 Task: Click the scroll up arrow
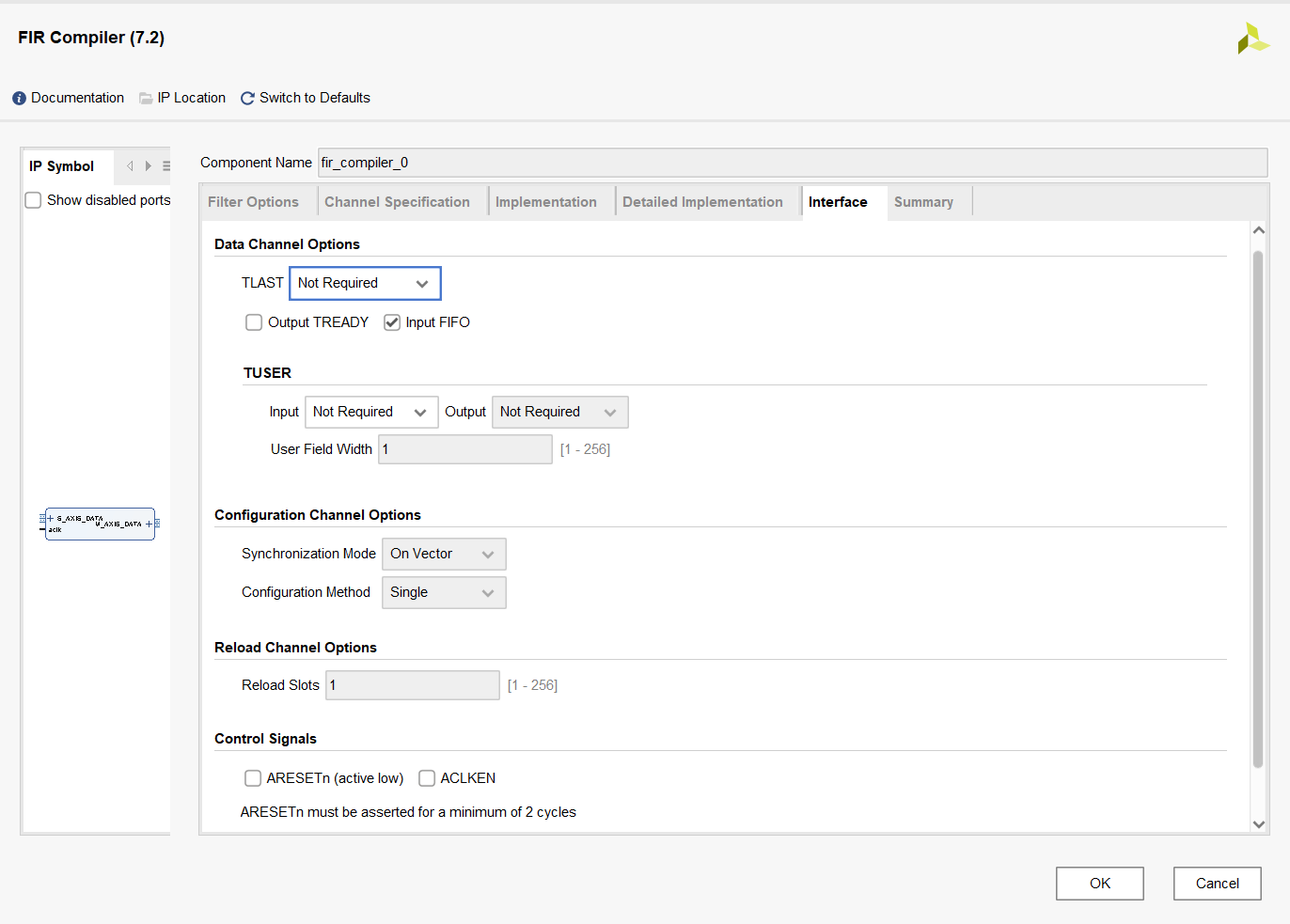click(x=1259, y=230)
